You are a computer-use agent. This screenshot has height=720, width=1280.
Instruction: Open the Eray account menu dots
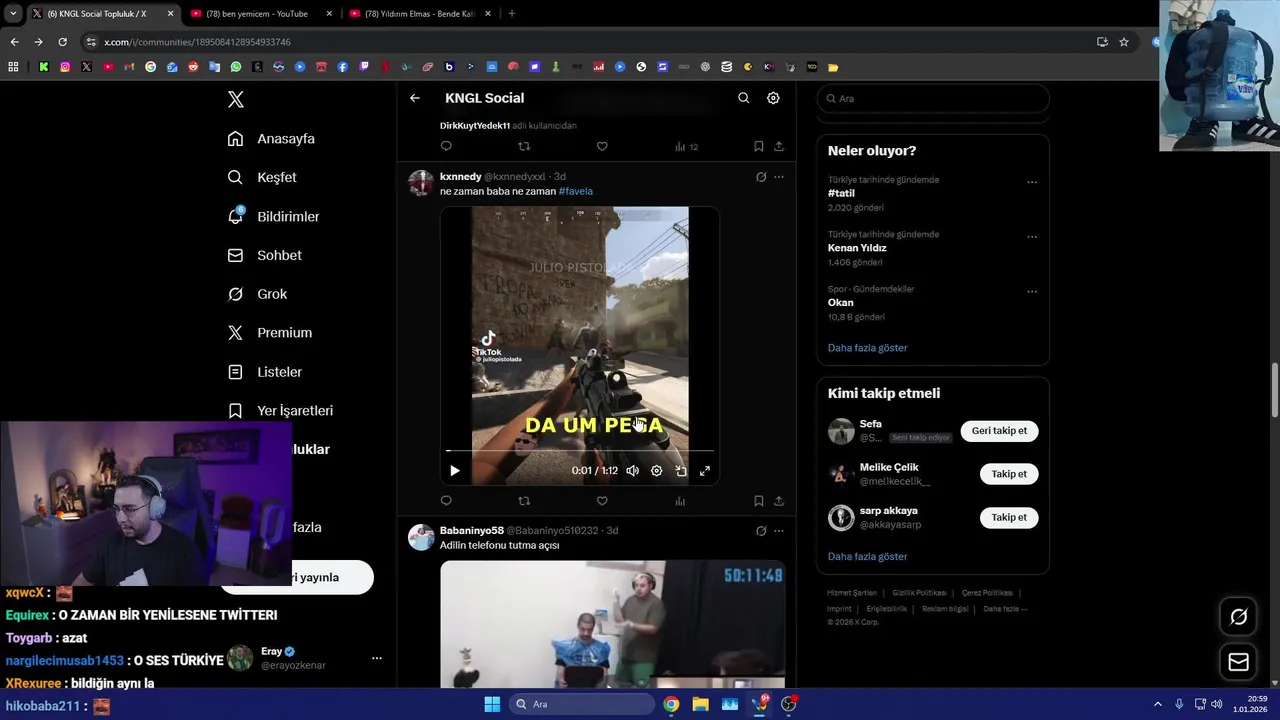(x=377, y=658)
